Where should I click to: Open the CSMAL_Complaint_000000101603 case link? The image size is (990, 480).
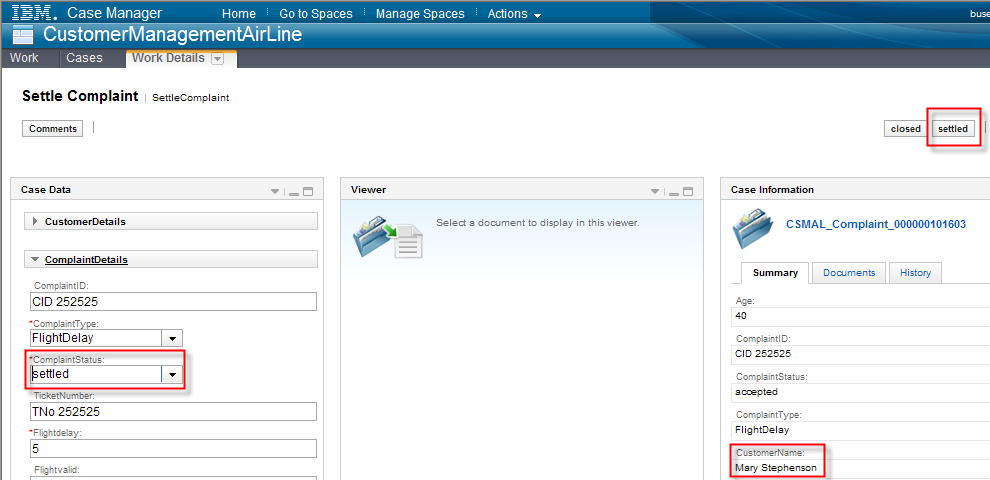point(876,224)
